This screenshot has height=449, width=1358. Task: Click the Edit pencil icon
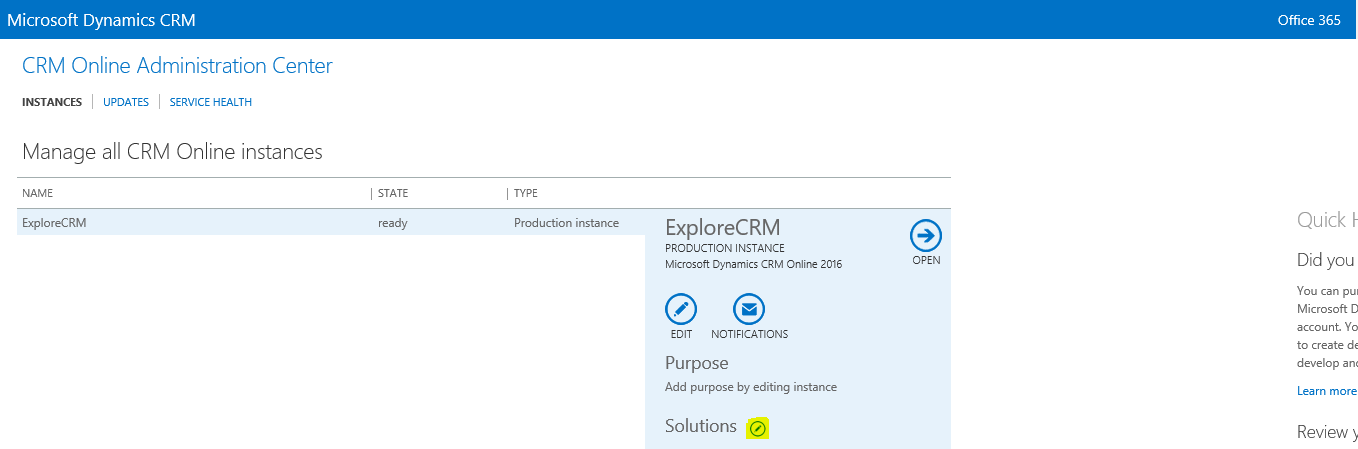[681, 310]
